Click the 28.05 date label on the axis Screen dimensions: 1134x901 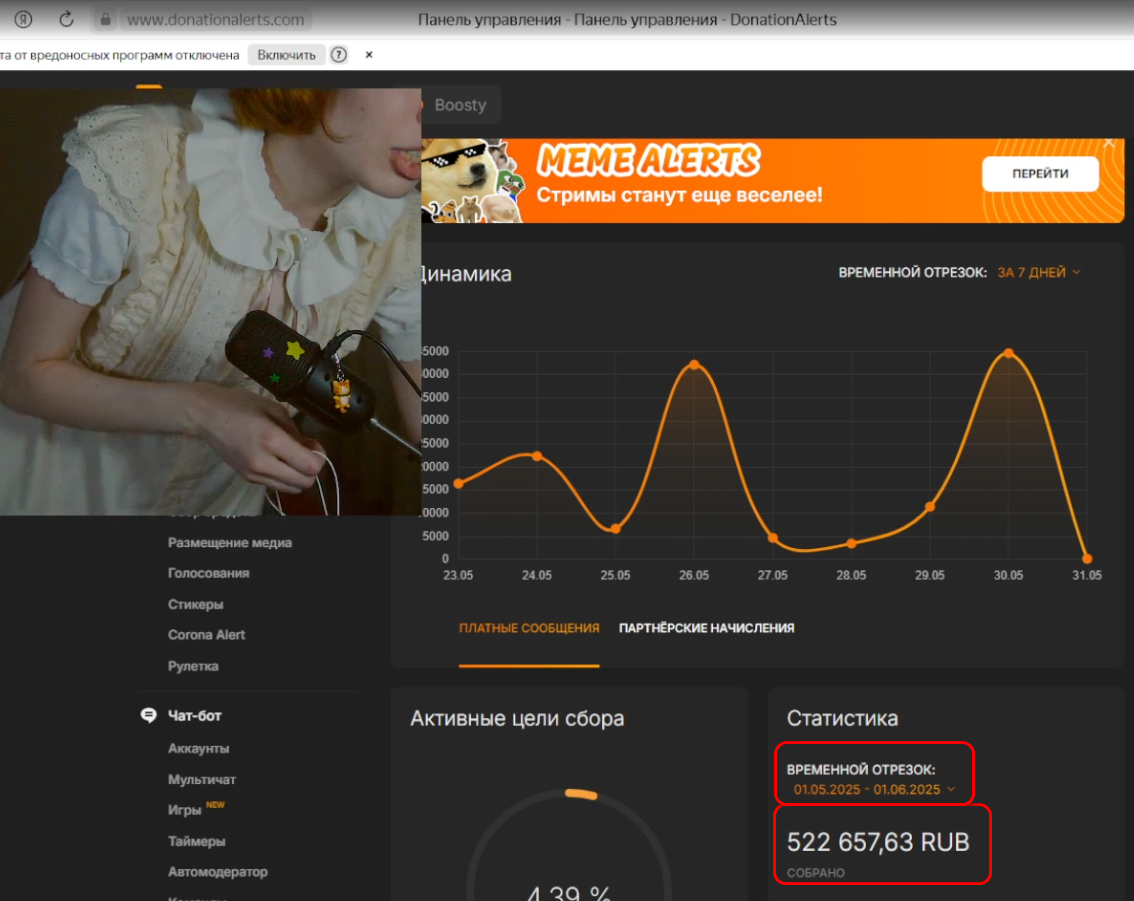click(x=851, y=576)
